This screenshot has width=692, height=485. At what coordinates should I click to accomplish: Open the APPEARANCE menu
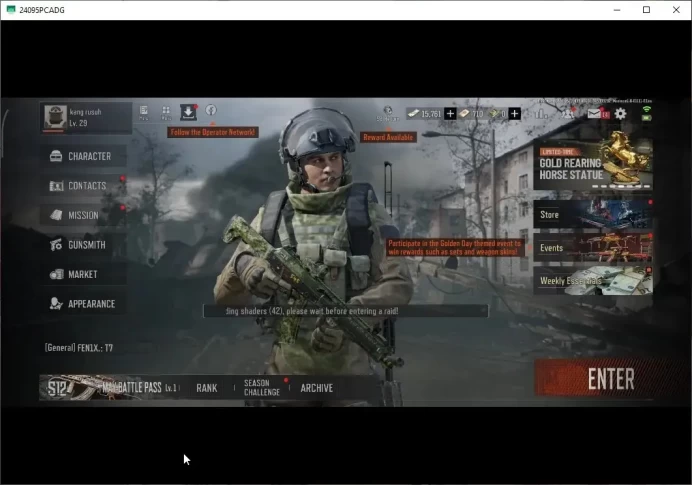pos(83,304)
